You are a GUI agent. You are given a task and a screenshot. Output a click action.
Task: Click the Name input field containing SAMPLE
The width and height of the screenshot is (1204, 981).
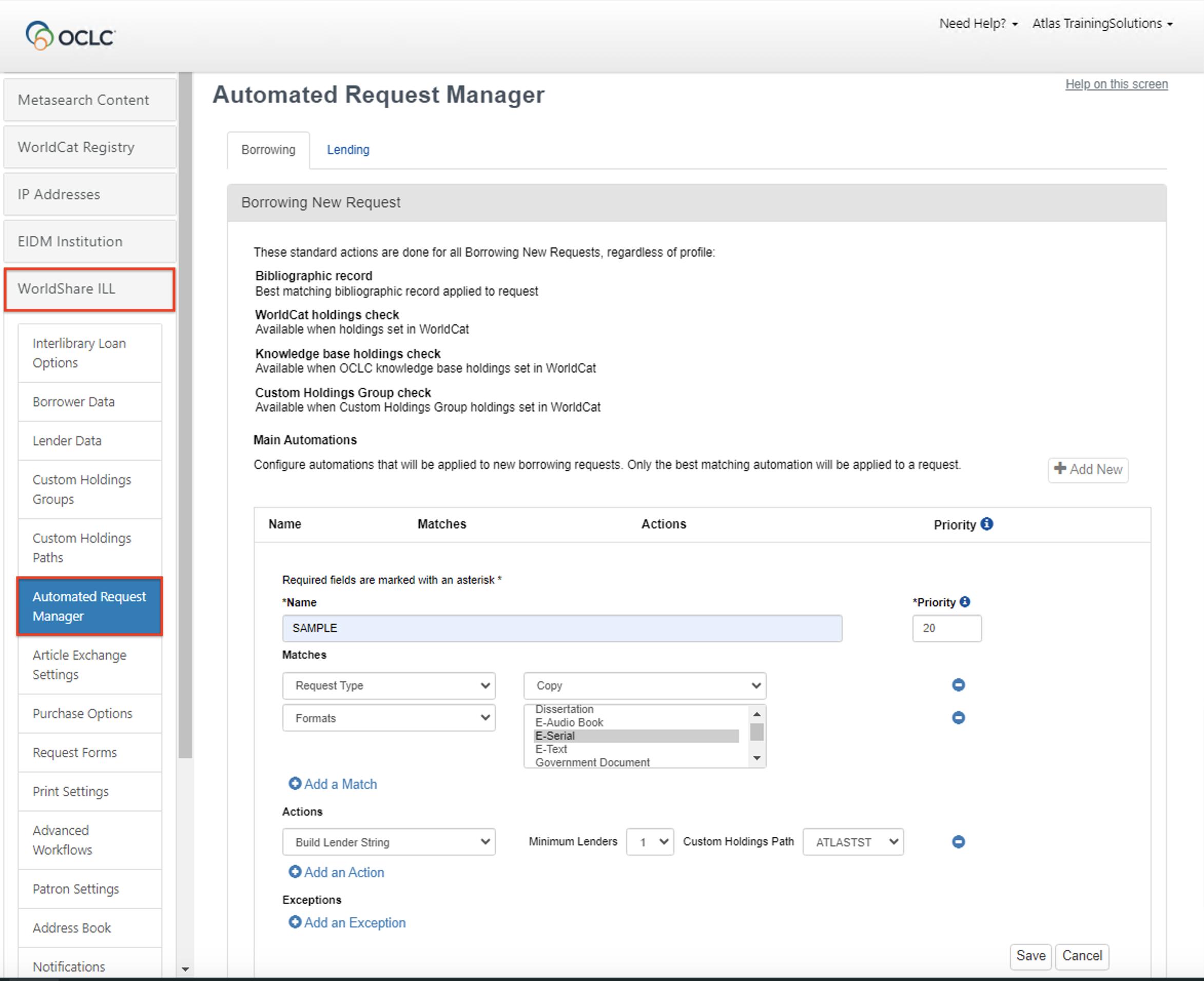(x=562, y=628)
